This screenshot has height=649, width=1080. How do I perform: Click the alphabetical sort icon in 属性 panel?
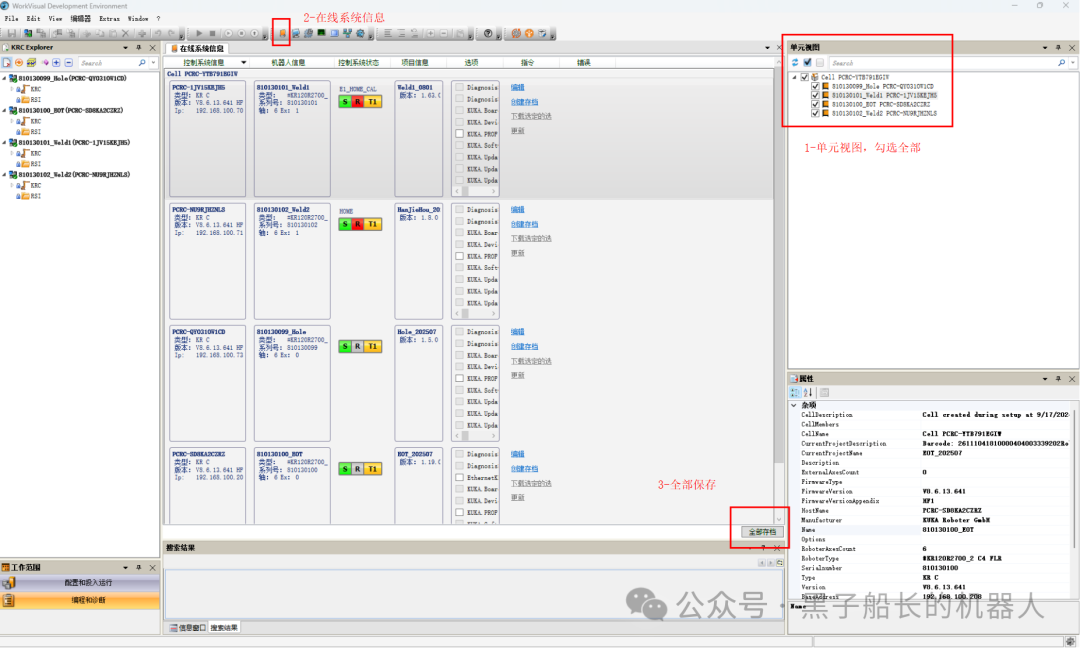point(809,392)
